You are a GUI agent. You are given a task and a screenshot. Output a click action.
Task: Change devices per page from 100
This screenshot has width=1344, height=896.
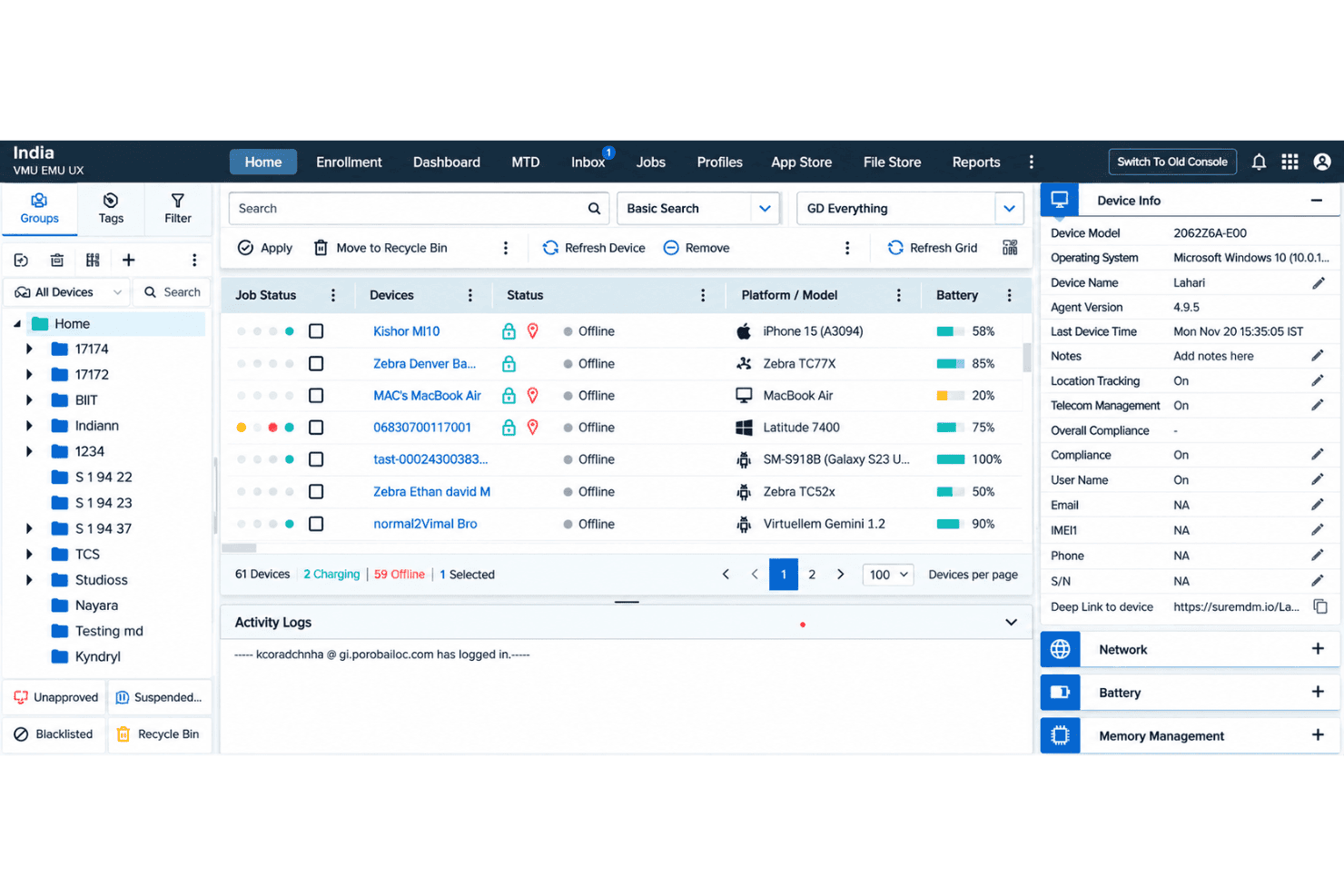tap(888, 575)
